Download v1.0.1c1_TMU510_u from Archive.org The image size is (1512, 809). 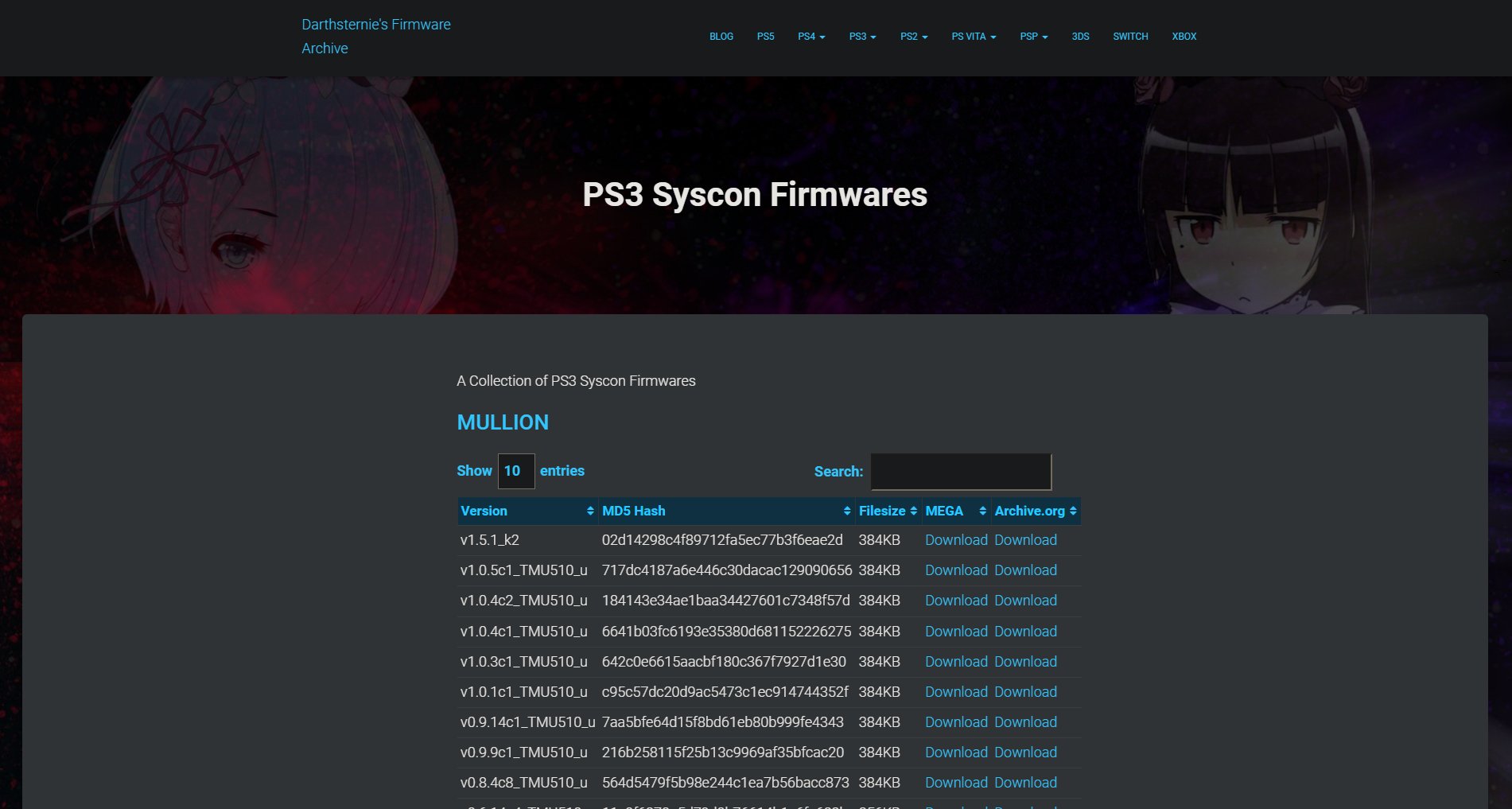(x=1025, y=692)
